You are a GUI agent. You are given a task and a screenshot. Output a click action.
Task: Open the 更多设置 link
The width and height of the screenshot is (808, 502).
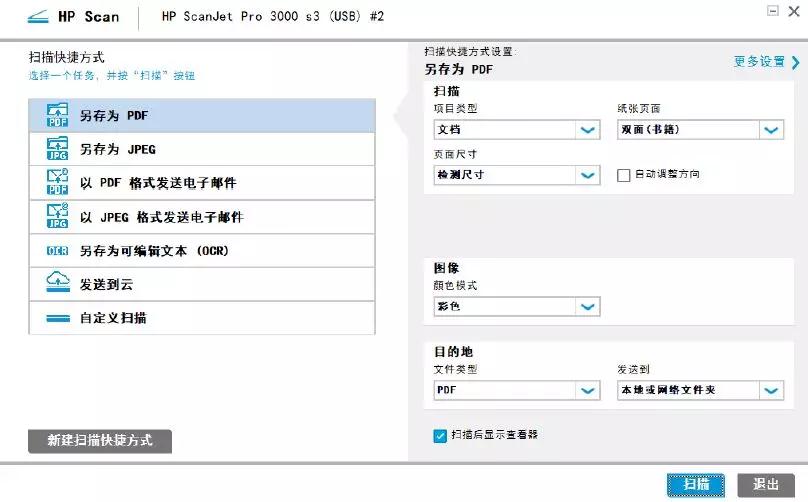pyautogui.click(x=759, y=62)
